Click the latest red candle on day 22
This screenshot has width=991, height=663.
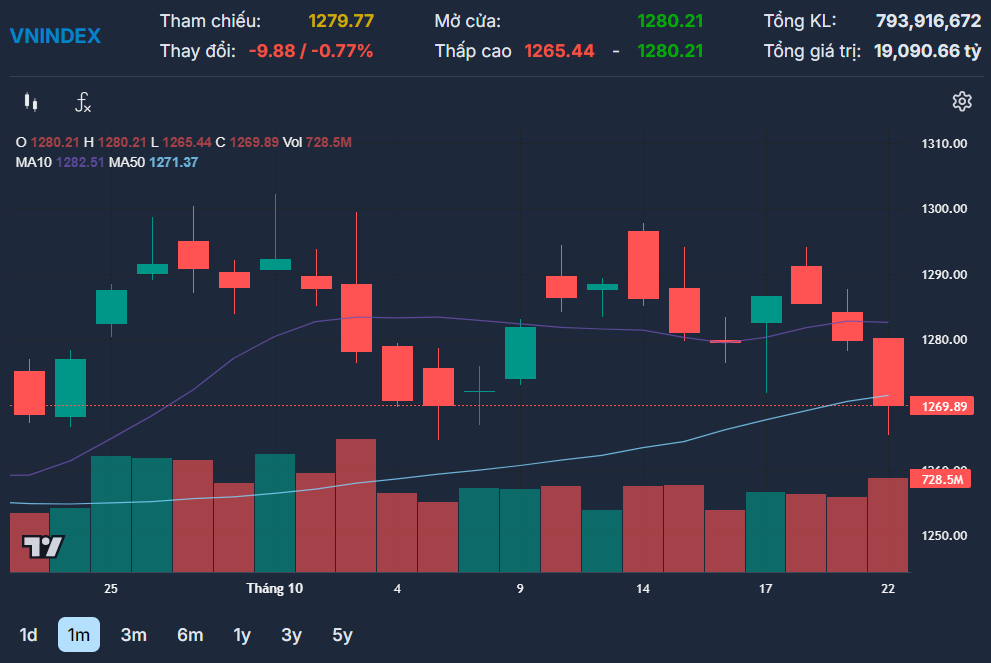888,372
